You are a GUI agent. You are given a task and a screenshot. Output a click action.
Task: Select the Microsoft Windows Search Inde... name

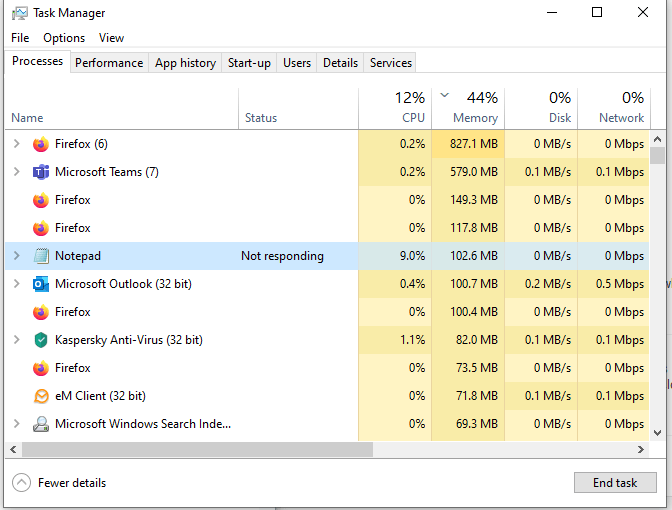143,424
